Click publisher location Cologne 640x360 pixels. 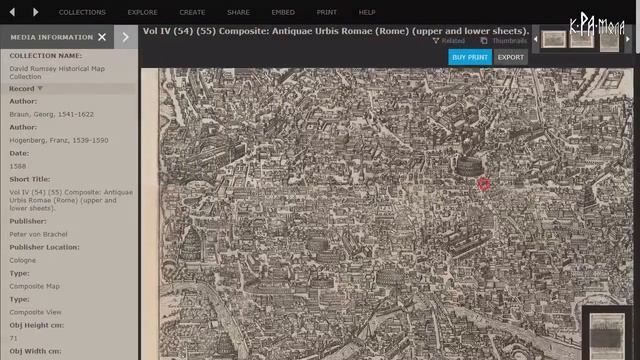click(22, 260)
